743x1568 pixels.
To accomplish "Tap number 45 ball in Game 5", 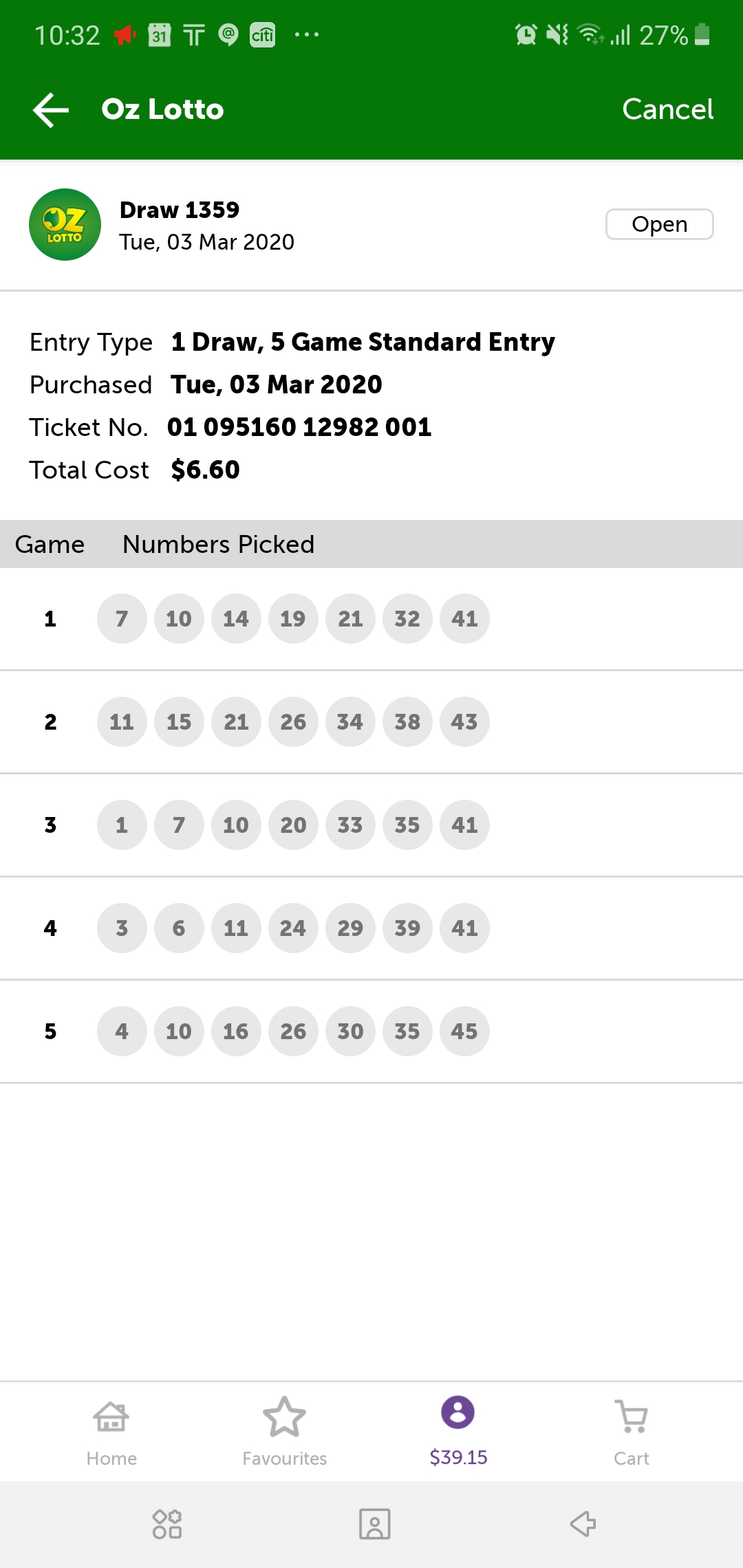I will (464, 1032).
